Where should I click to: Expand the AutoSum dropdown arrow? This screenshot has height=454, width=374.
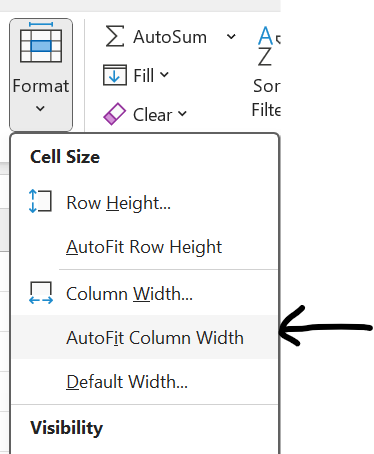point(231,36)
